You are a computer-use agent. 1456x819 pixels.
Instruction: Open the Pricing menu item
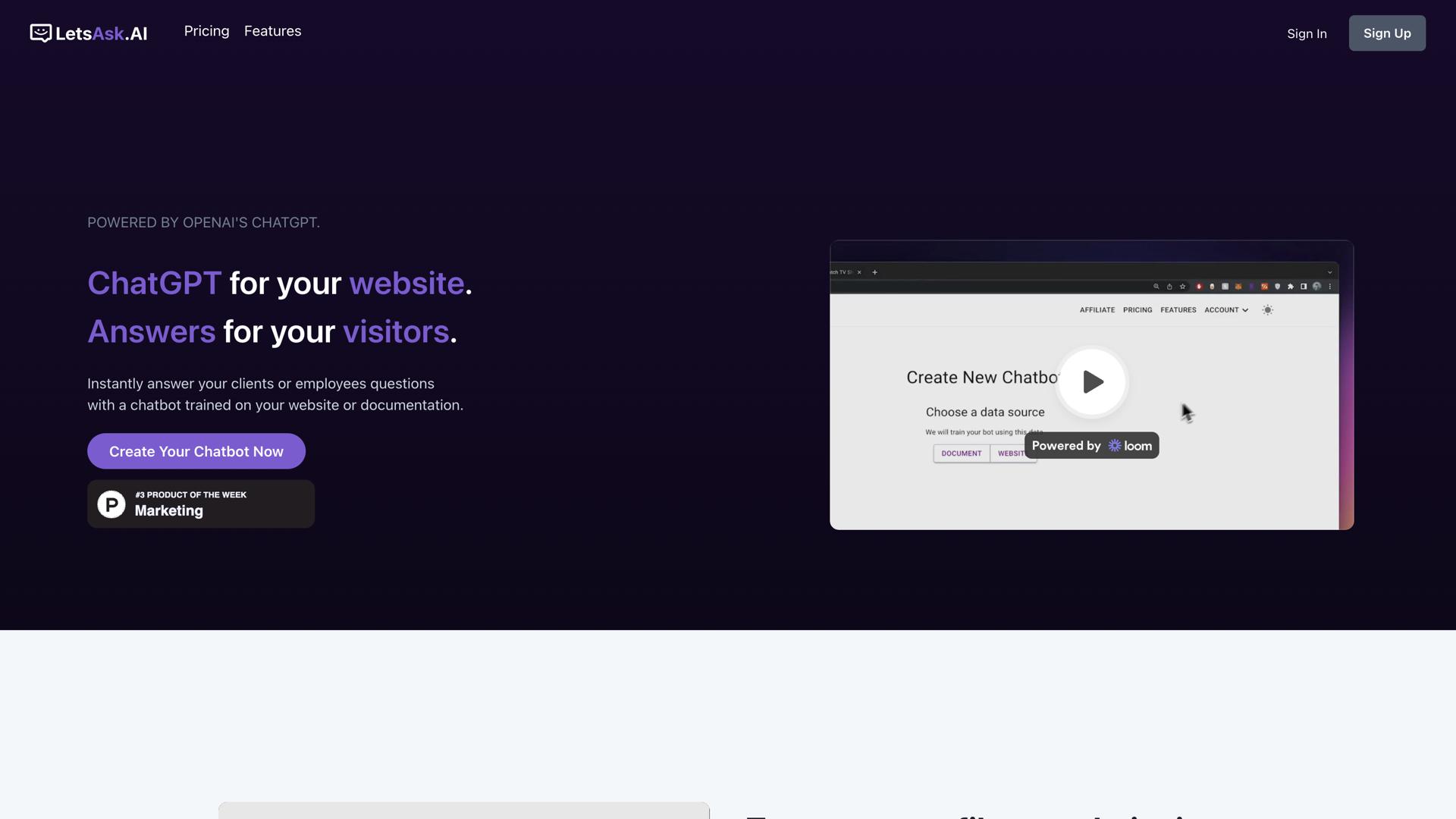pyautogui.click(x=206, y=31)
